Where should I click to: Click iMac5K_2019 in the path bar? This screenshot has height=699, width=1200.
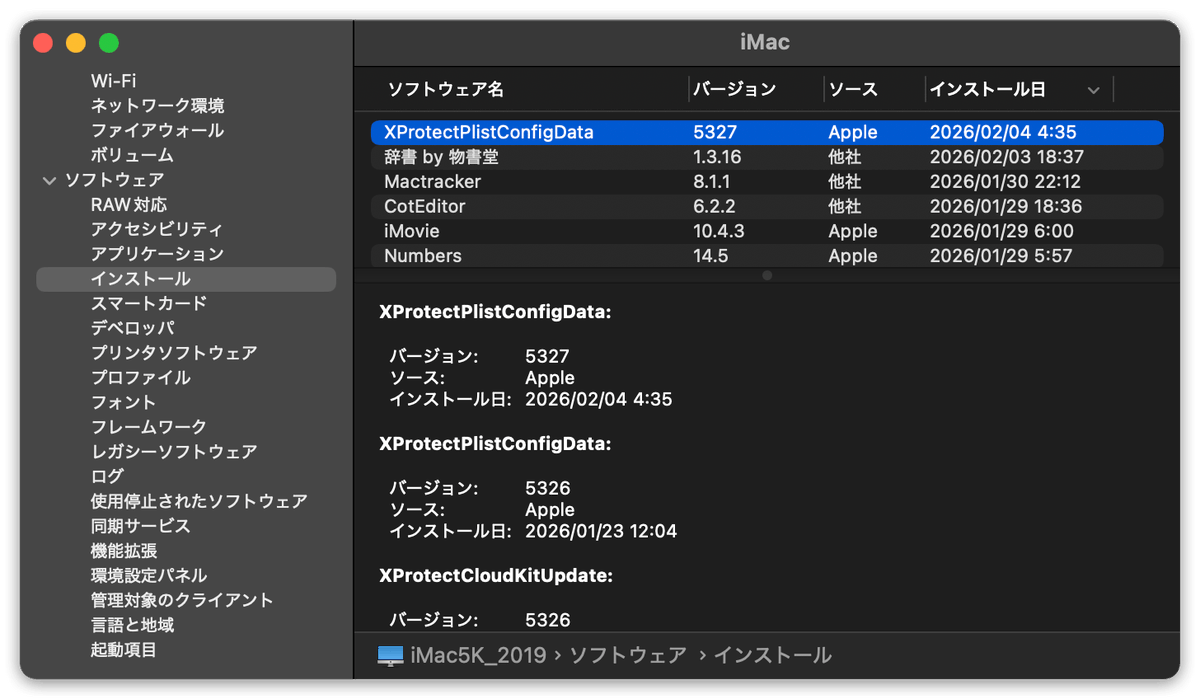(x=478, y=656)
